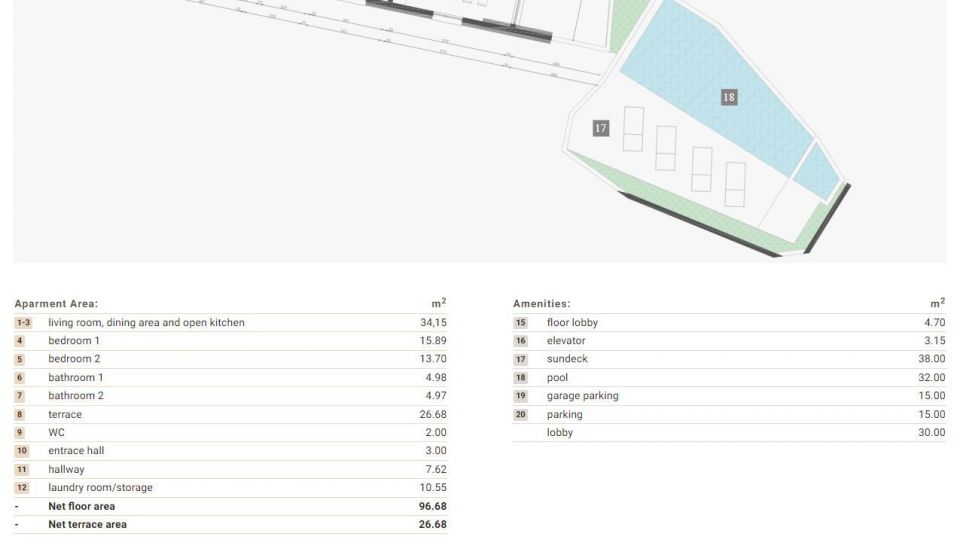The width and height of the screenshot is (960, 552).
Task: Select the 'hallway' row label
Action: 66,470
